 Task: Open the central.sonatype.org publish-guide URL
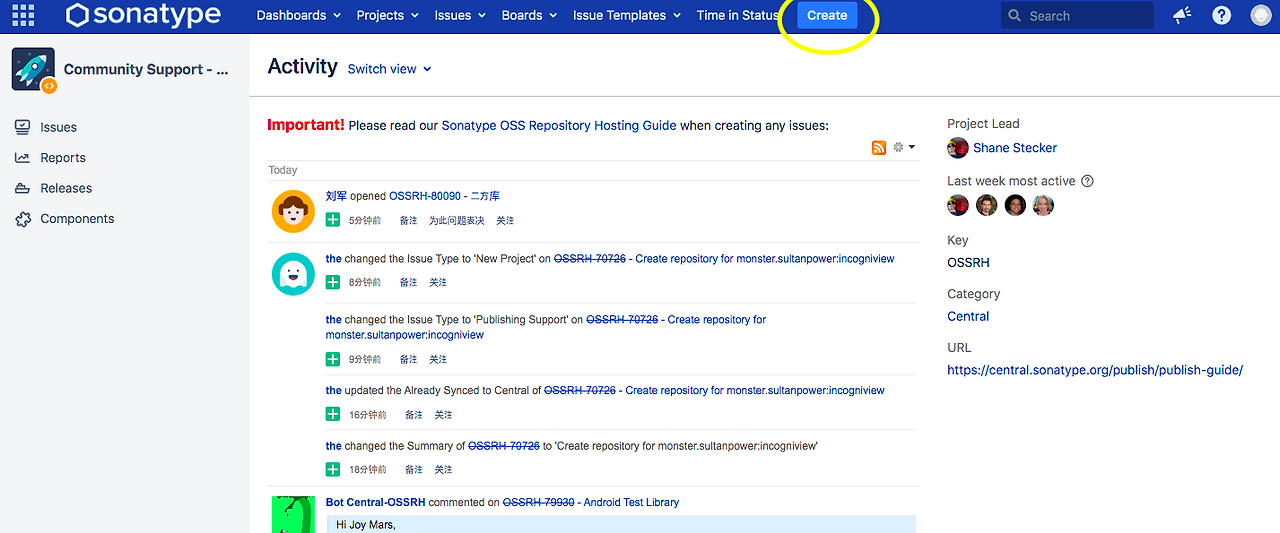[1095, 370]
